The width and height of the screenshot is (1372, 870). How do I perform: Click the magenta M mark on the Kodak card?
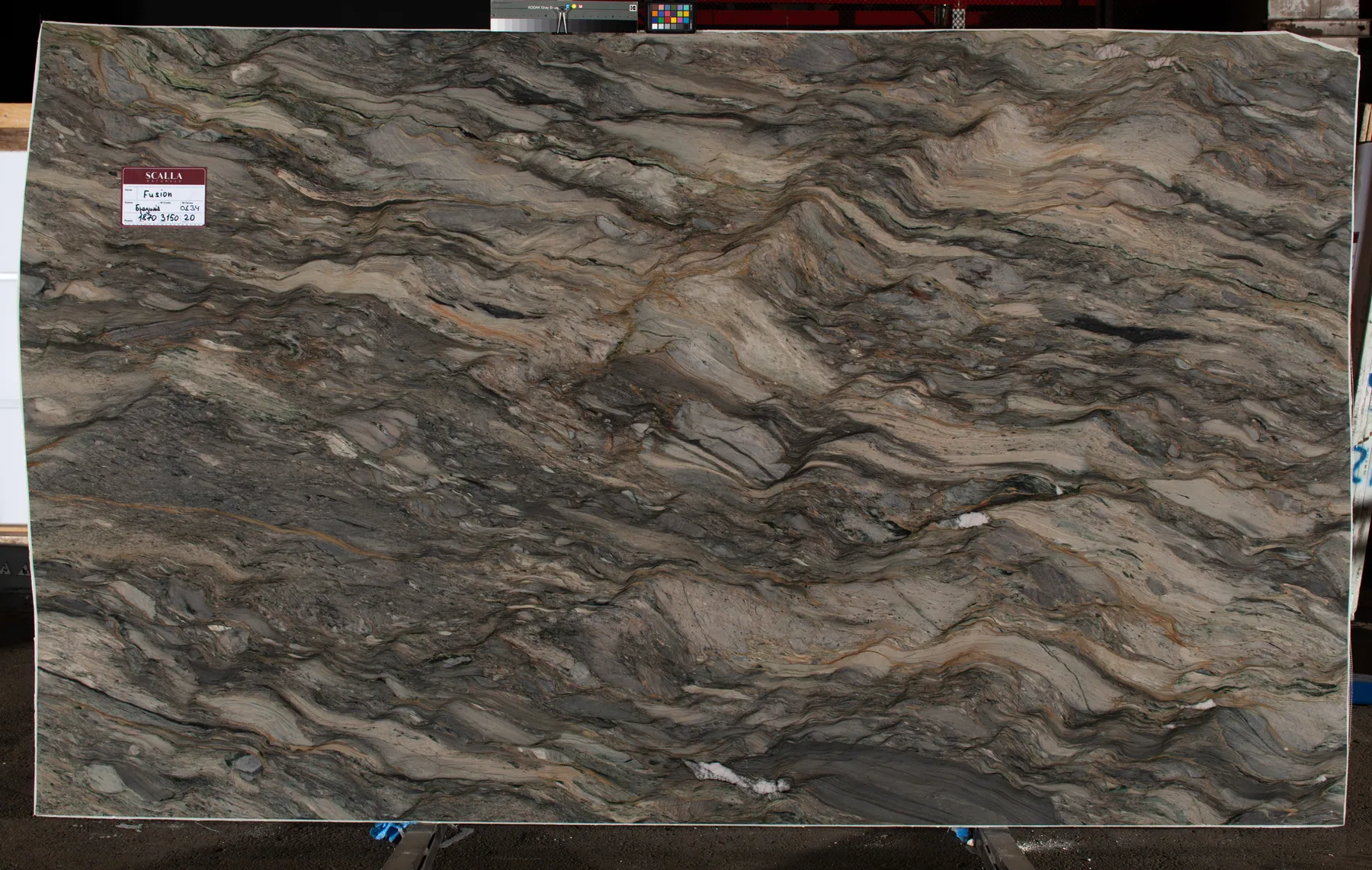[x=581, y=6]
